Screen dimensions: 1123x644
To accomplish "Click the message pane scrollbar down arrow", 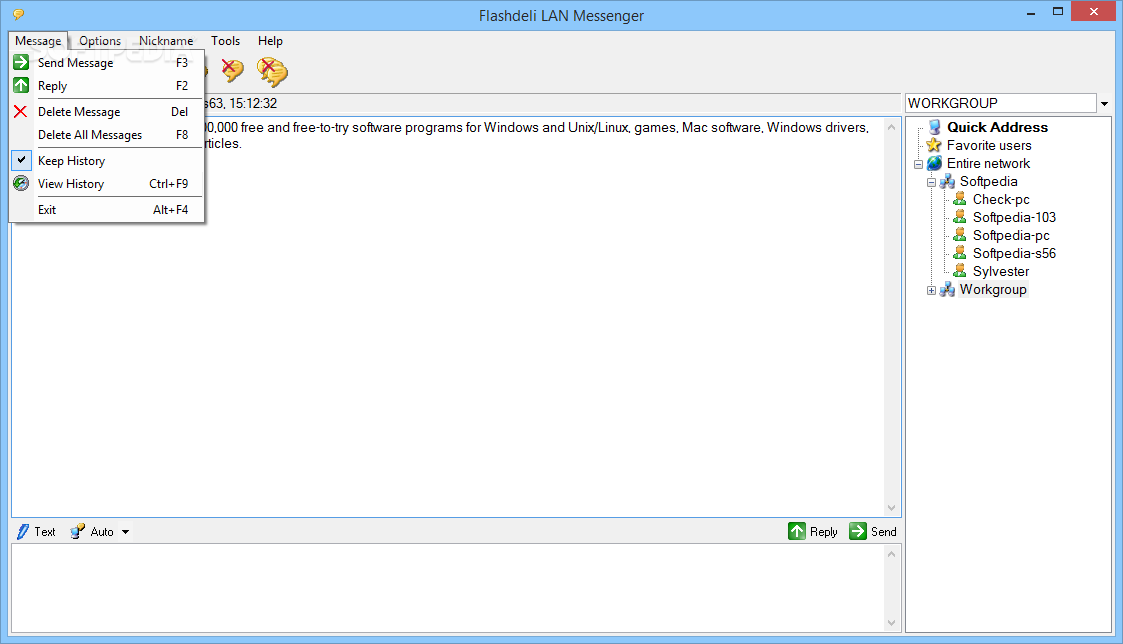I will click(x=891, y=508).
